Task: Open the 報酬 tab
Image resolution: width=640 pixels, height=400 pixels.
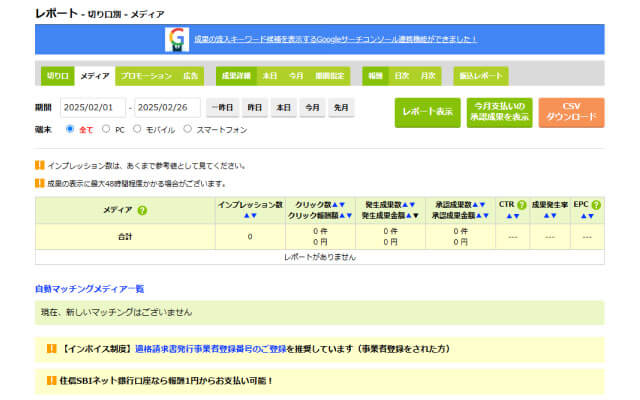Action: click(x=376, y=76)
